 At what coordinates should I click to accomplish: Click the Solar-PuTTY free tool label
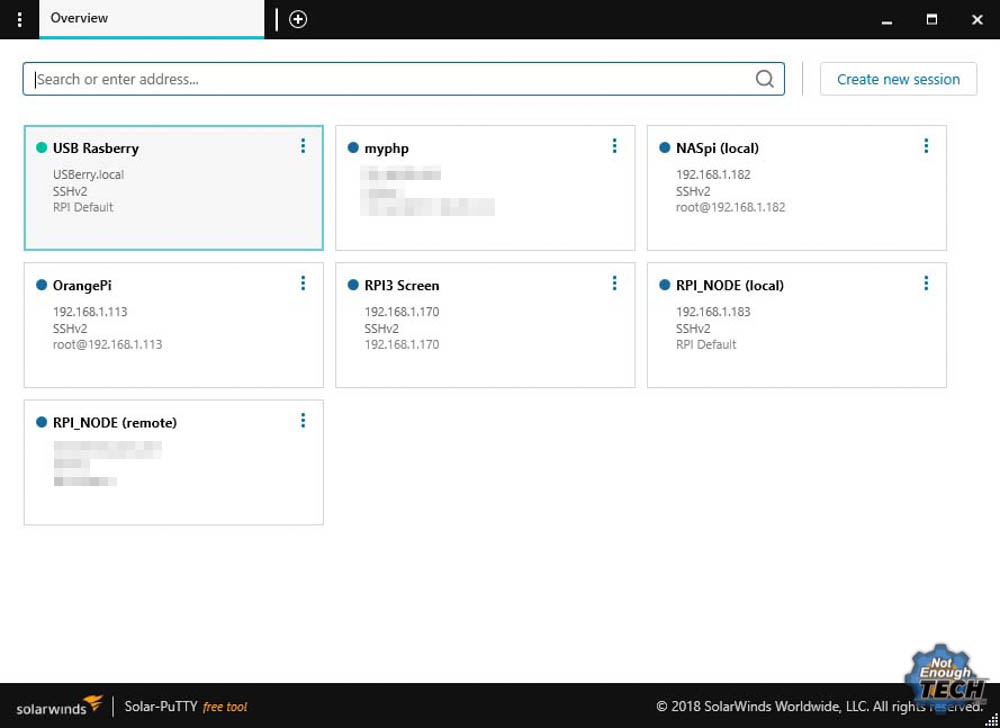186,706
